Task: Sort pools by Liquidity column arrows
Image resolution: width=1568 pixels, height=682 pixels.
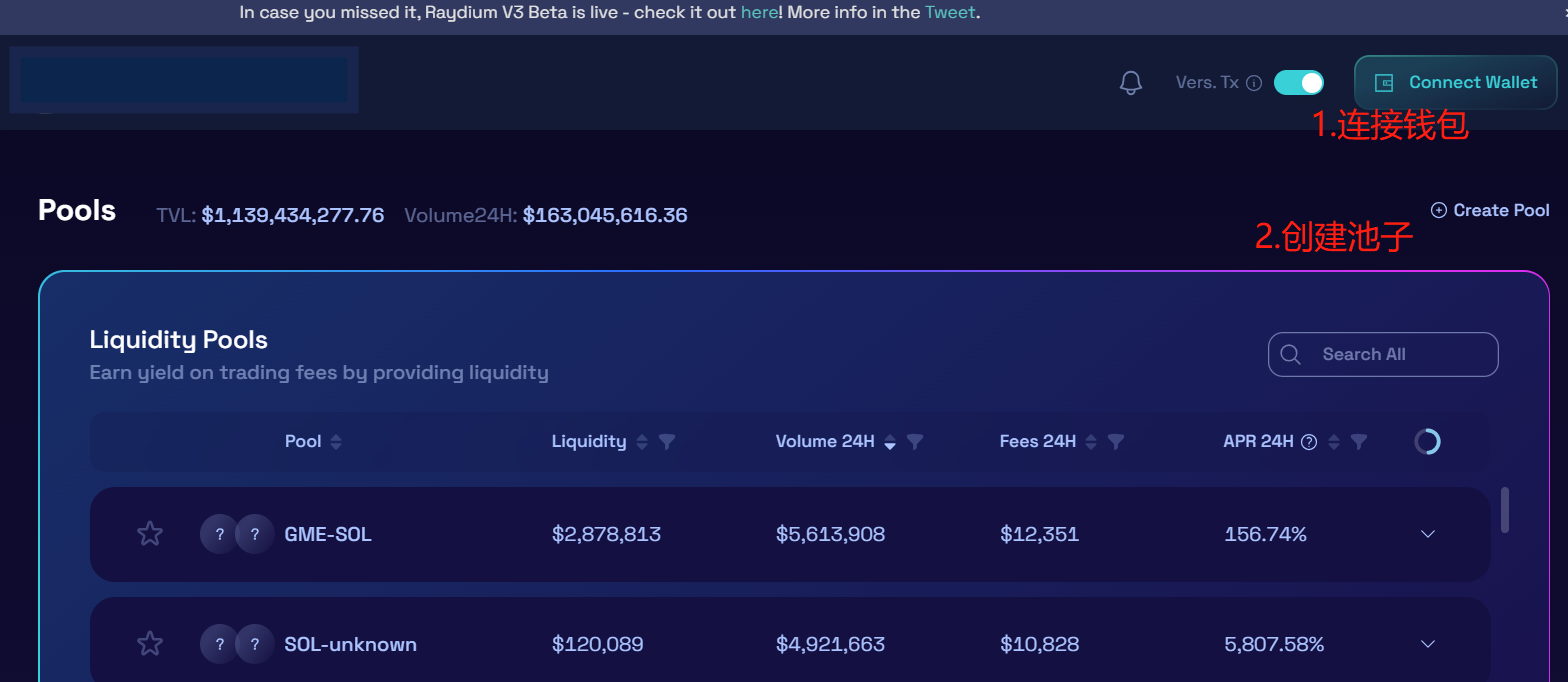Action: [642, 441]
